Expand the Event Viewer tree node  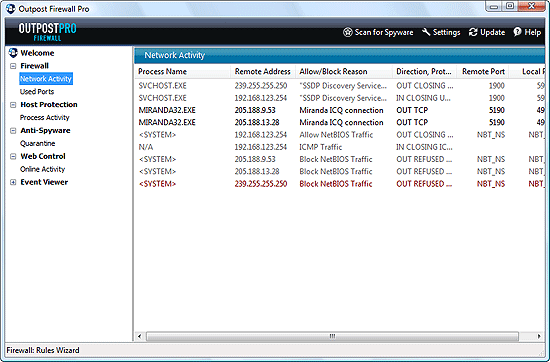point(13,182)
